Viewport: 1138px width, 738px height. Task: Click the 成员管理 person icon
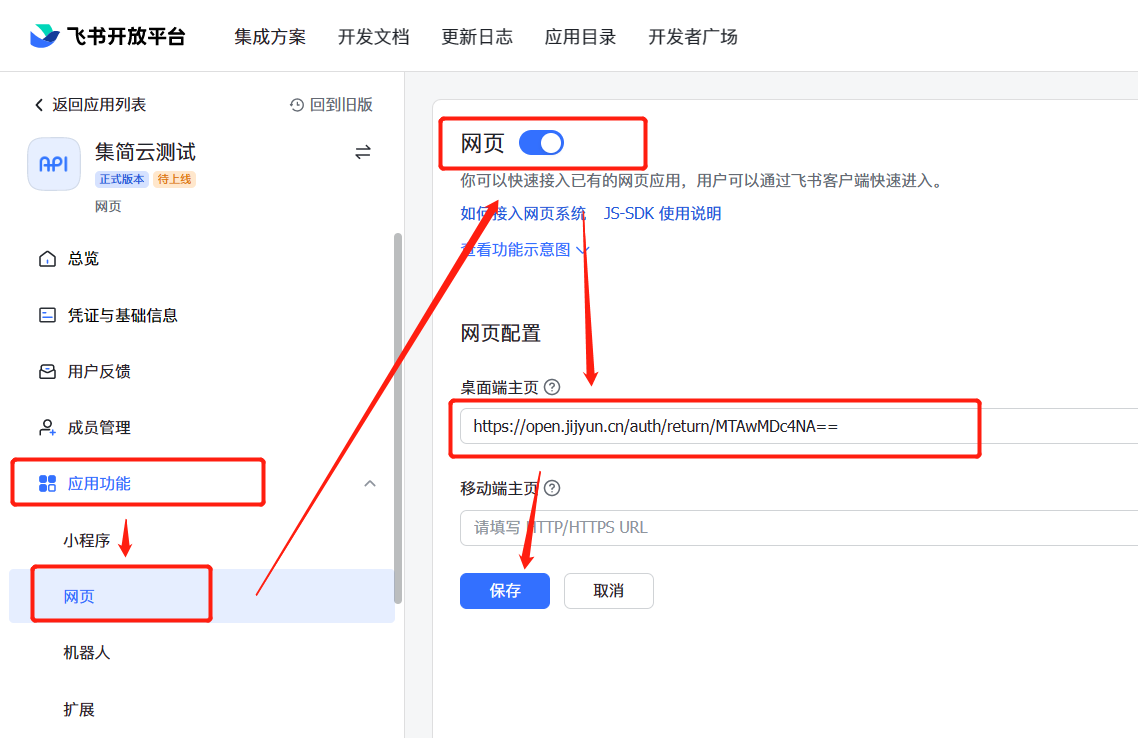pyautogui.click(x=47, y=427)
